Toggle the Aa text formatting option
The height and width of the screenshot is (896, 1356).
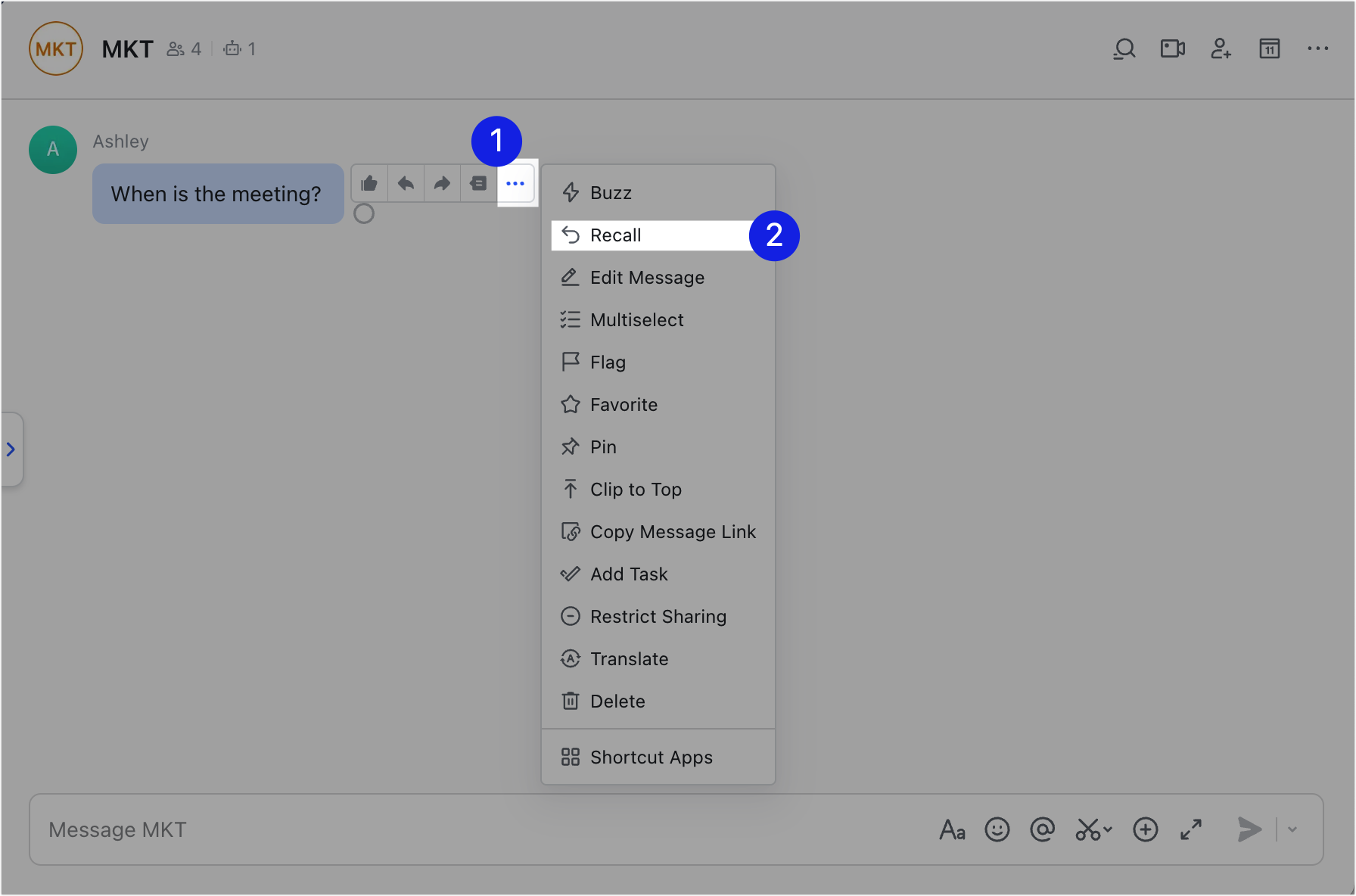coord(952,830)
